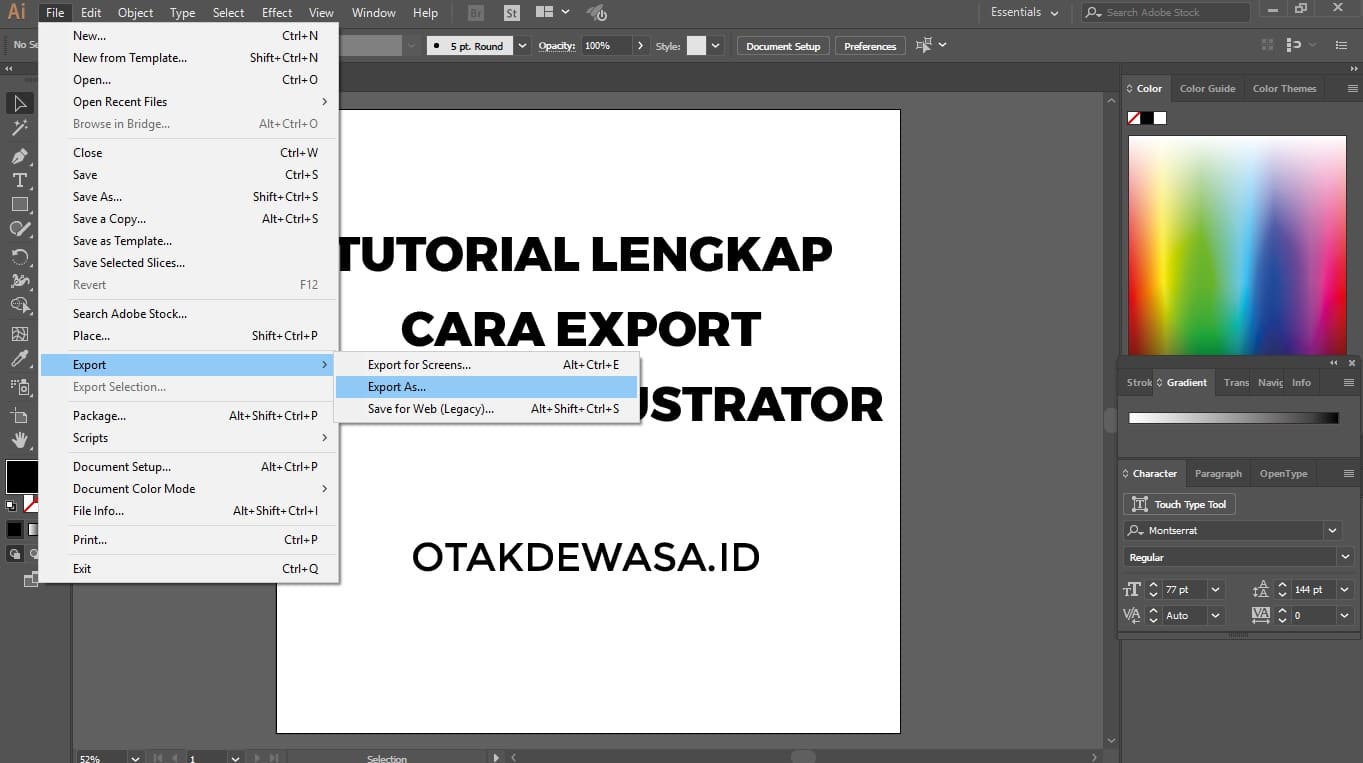Open the Montserrat font family dropdown
Viewport: 1363px width, 763px height.
coord(1332,530)
